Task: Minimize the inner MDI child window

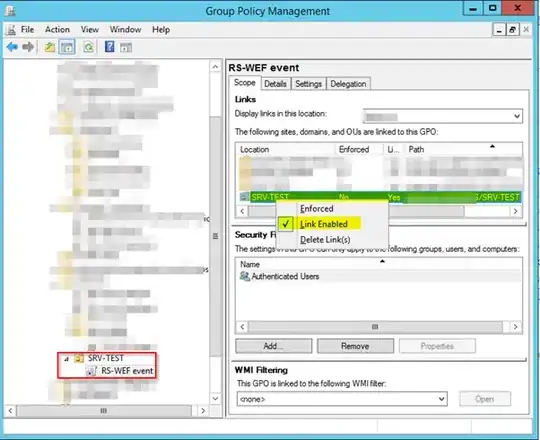Action: pos(498,30)
